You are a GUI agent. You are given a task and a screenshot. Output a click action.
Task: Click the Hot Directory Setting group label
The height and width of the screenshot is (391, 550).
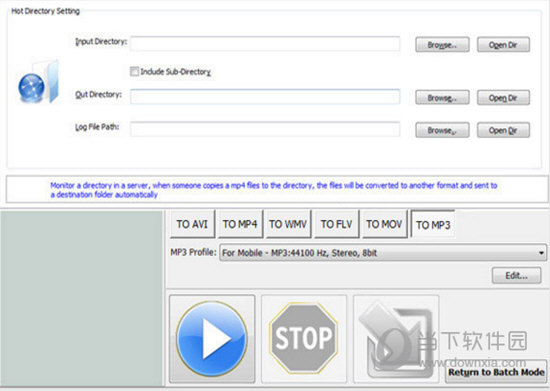click(46, 11)
